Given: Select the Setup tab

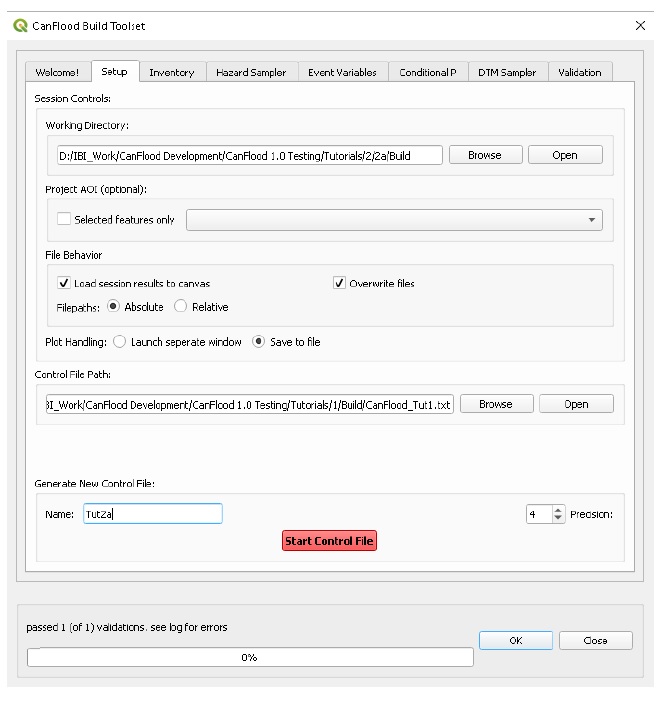Looking at the screenshot, I should [115, 72].
